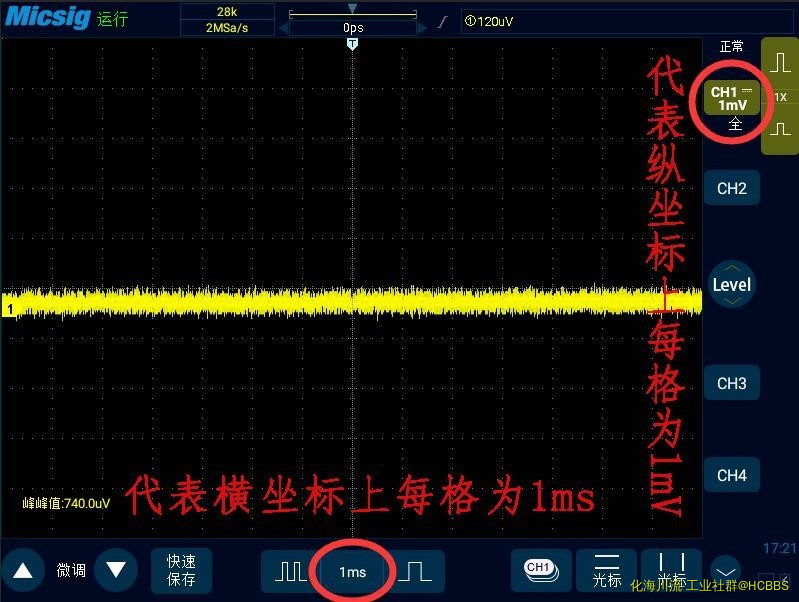Viewport: 799px width, 602px height.
Task: Tap the fine-tune down arrow button
Action: click(x=116, y=570)
